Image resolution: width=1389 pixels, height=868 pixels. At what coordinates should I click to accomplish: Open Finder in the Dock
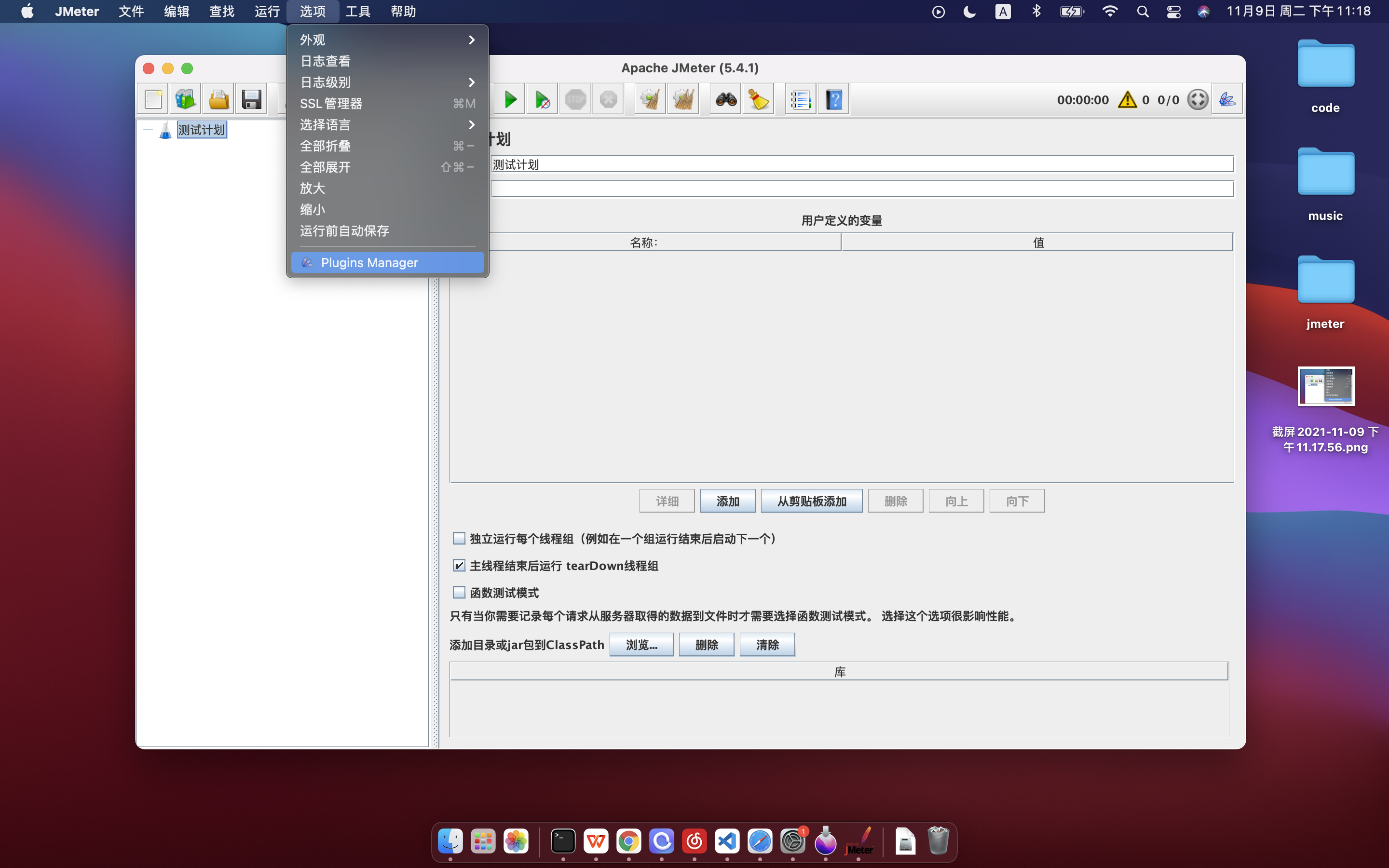pos(450,841)
